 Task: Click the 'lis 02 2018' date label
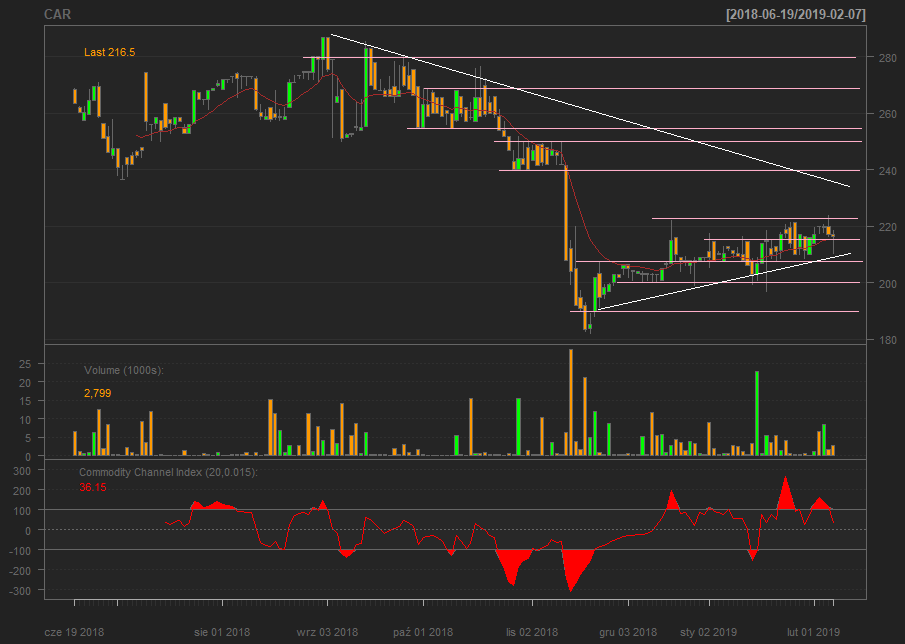532,632
